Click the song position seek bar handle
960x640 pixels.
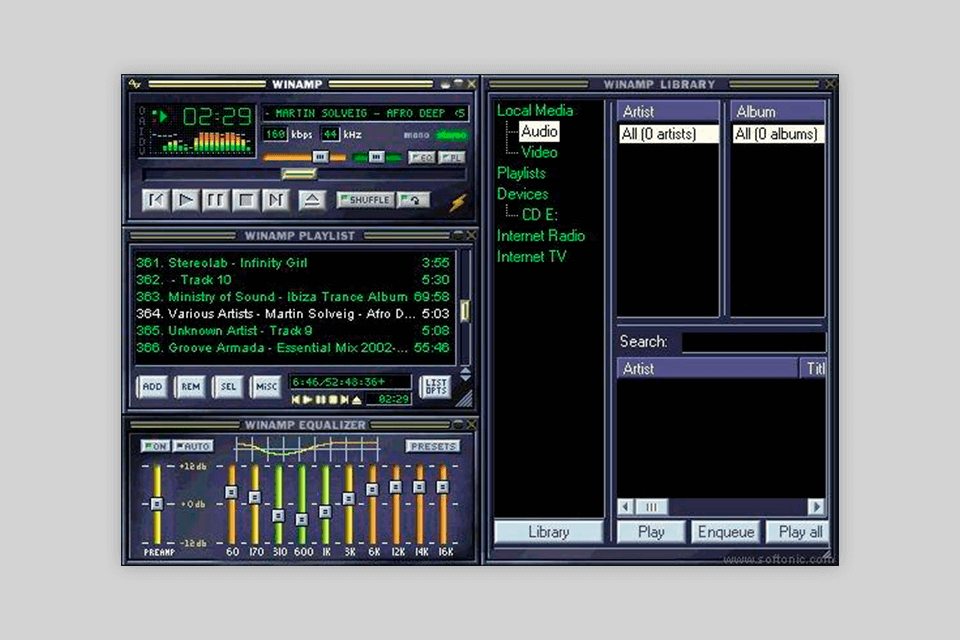(x=299, y=175)
